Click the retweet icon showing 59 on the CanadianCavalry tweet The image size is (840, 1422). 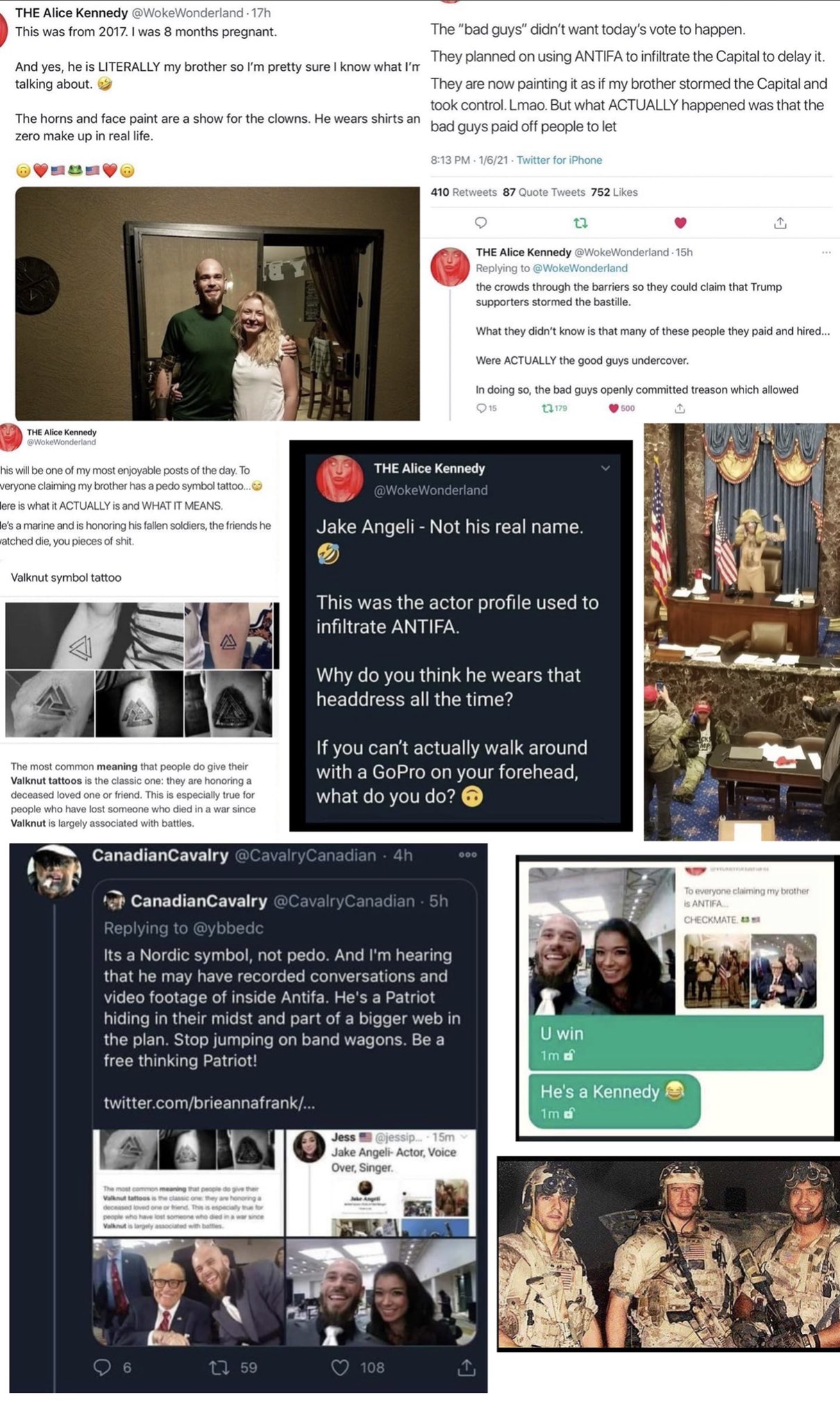click(x=219, y=1367)
